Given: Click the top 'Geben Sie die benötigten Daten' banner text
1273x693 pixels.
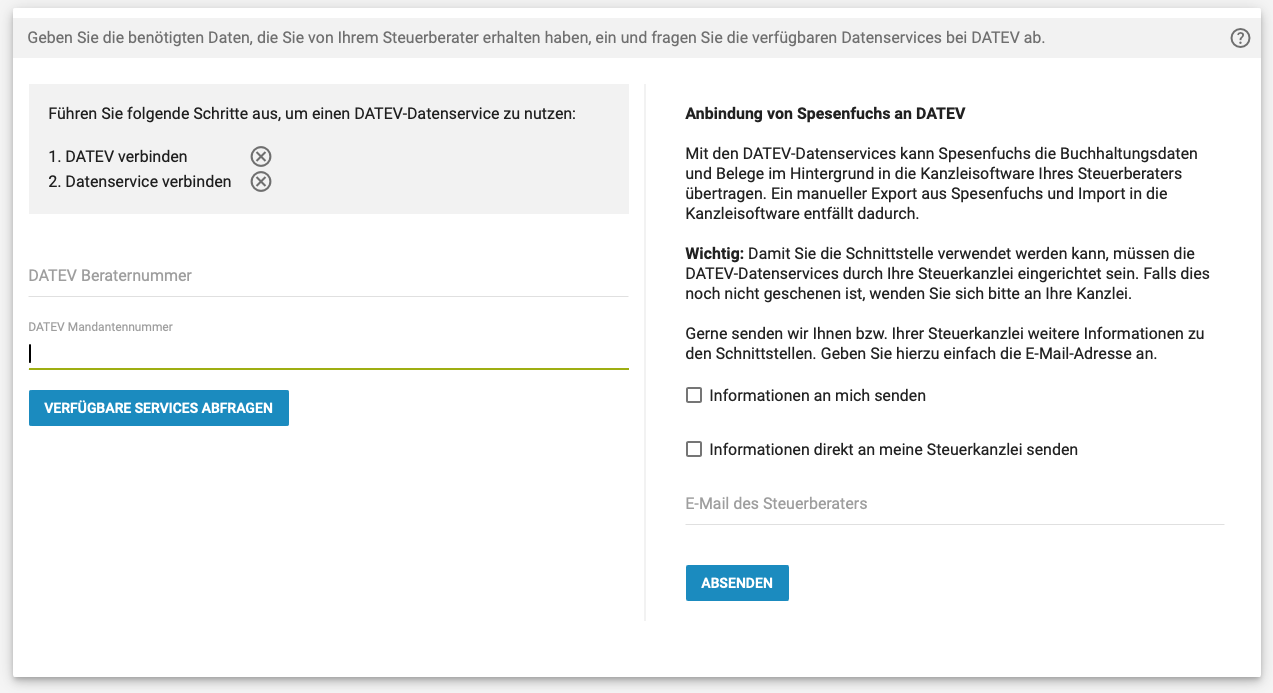Looking at the screenshot, I should [536, 38].
